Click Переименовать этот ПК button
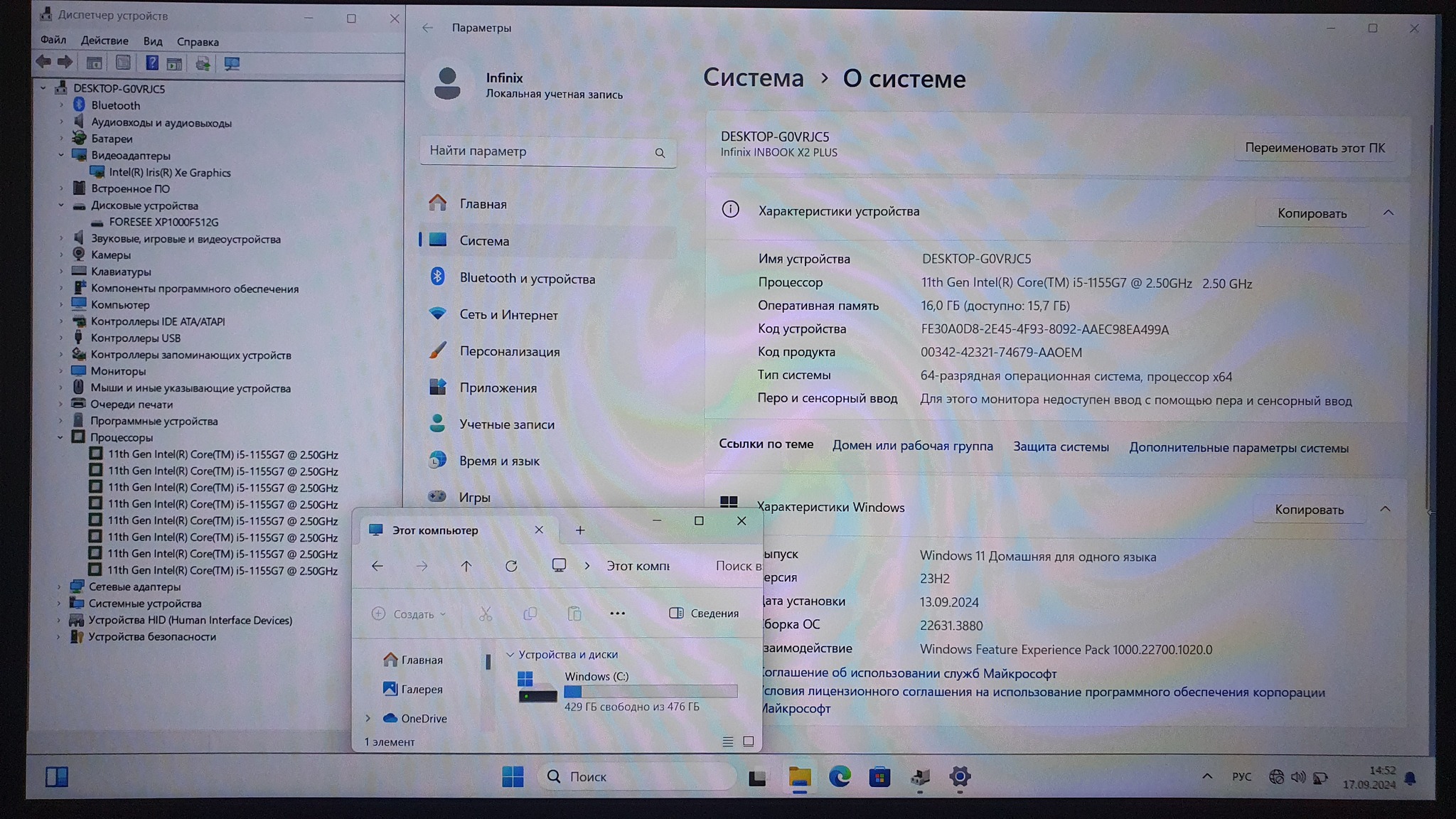 (x=1315, y=148)
